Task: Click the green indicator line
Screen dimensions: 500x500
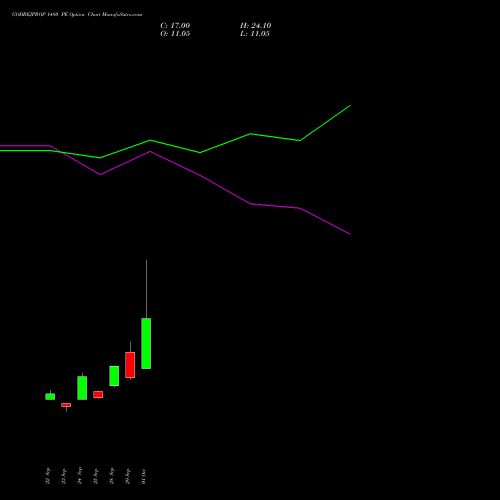Action: (x=200, y=152)
